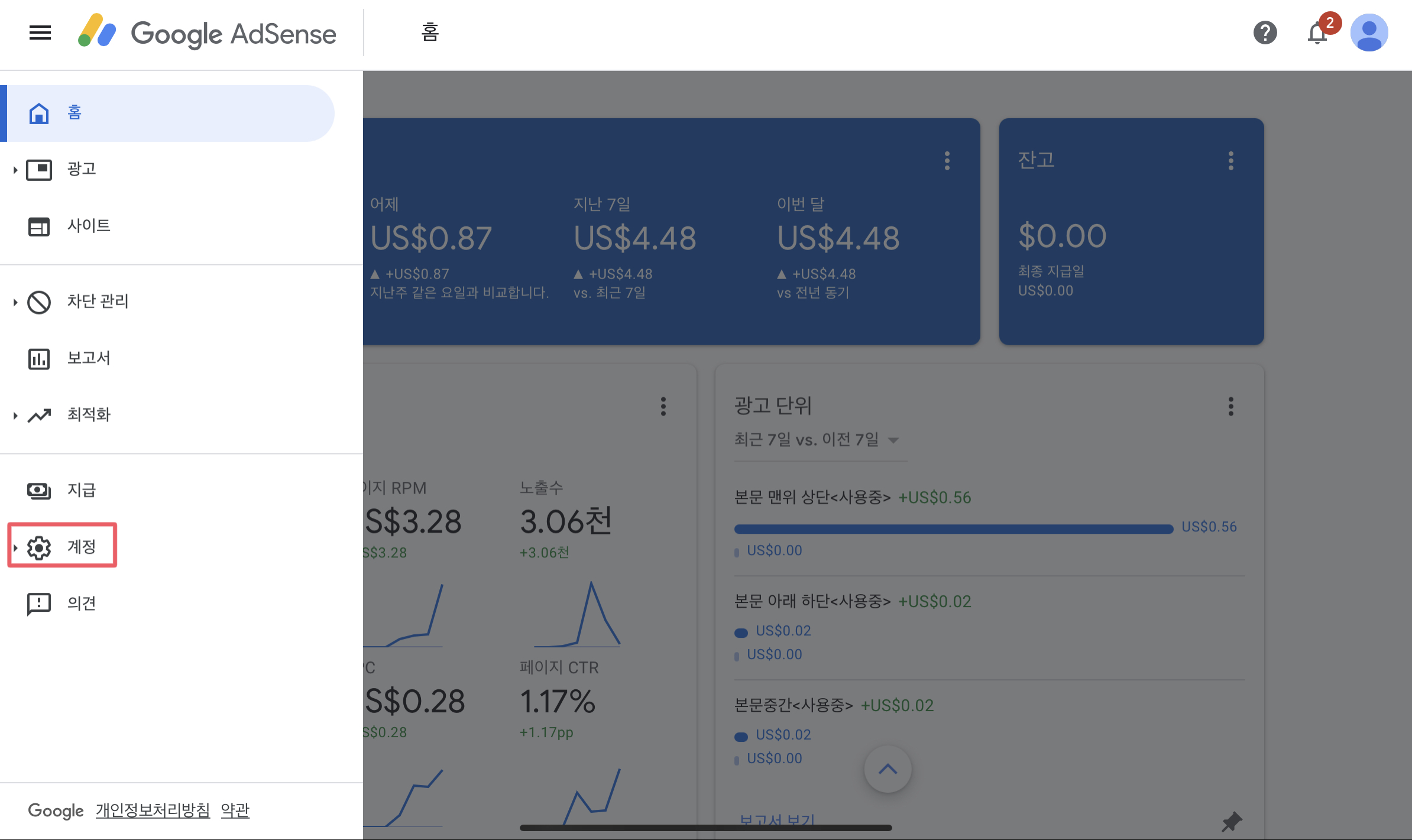Click the 계정 gear icon
Viewport: 1412px width, 840px height.
click(39, 547)
